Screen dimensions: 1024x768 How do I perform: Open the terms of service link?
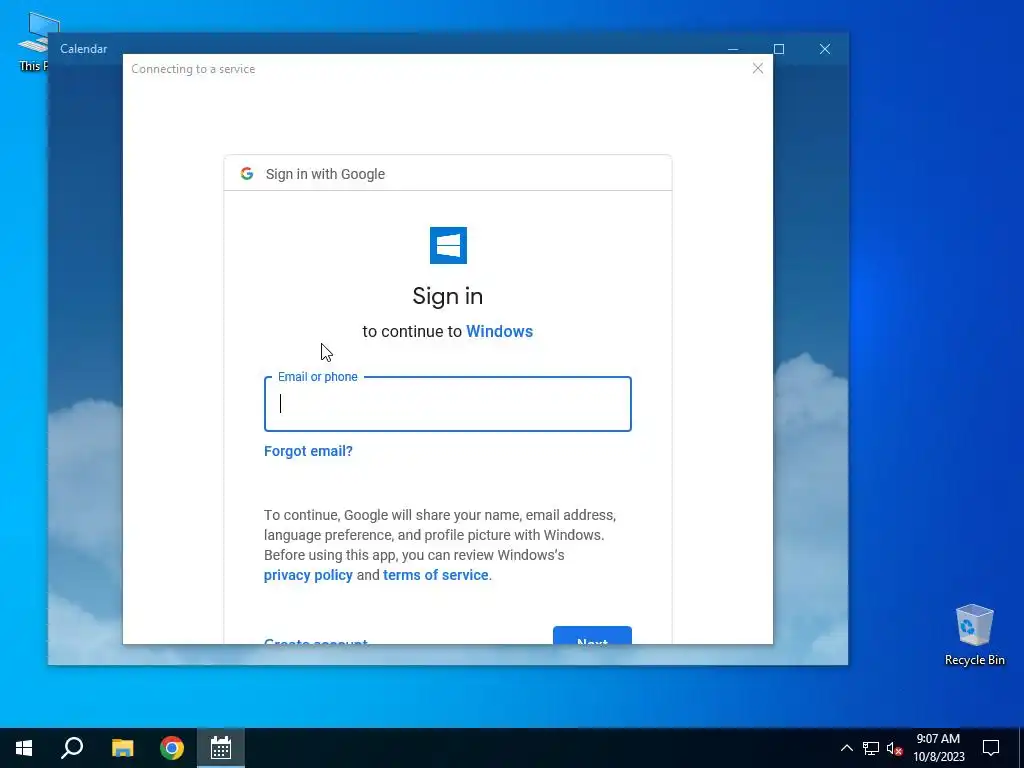coord(436,575)
